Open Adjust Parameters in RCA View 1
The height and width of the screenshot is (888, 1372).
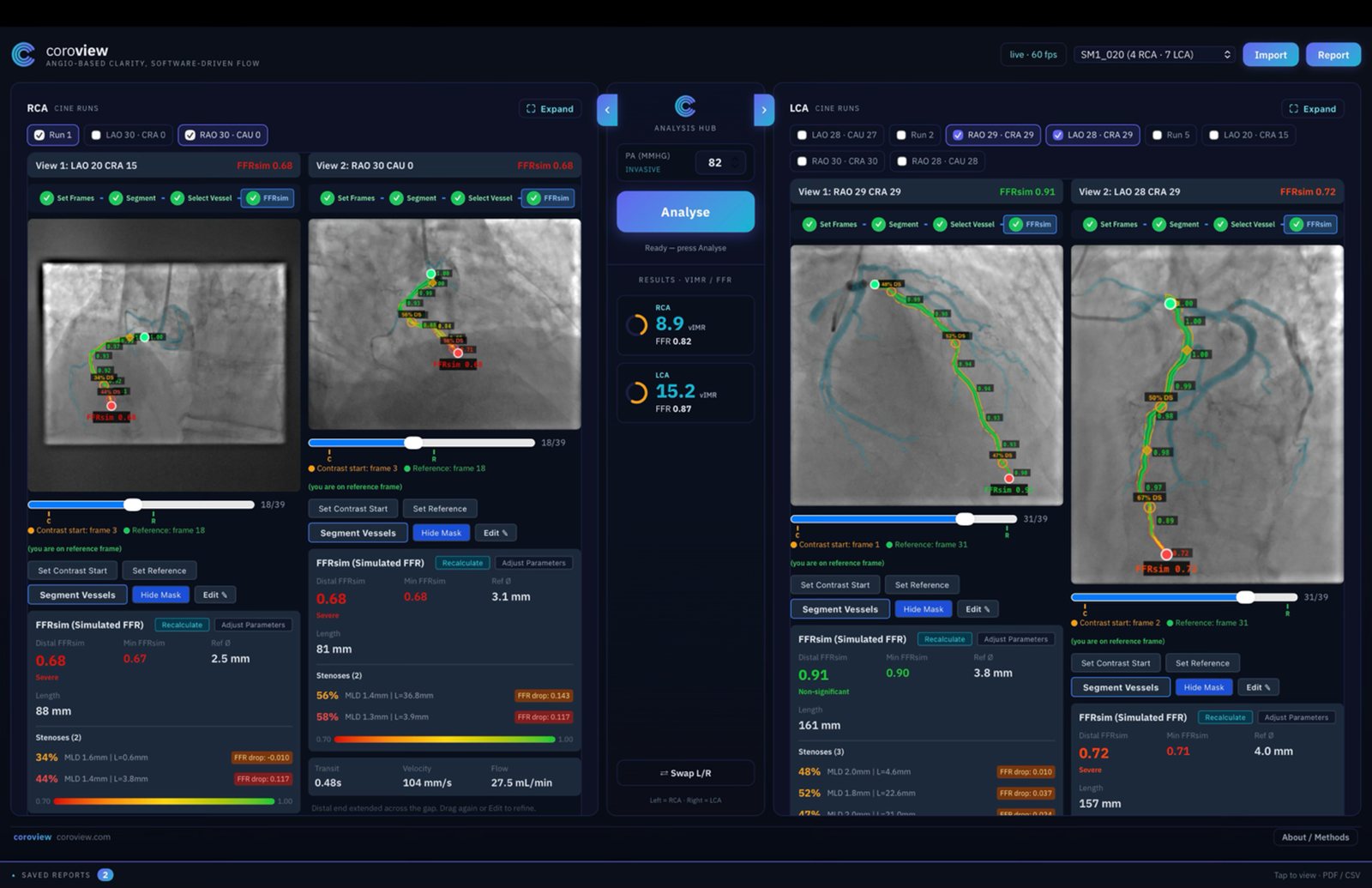(253, 625)
